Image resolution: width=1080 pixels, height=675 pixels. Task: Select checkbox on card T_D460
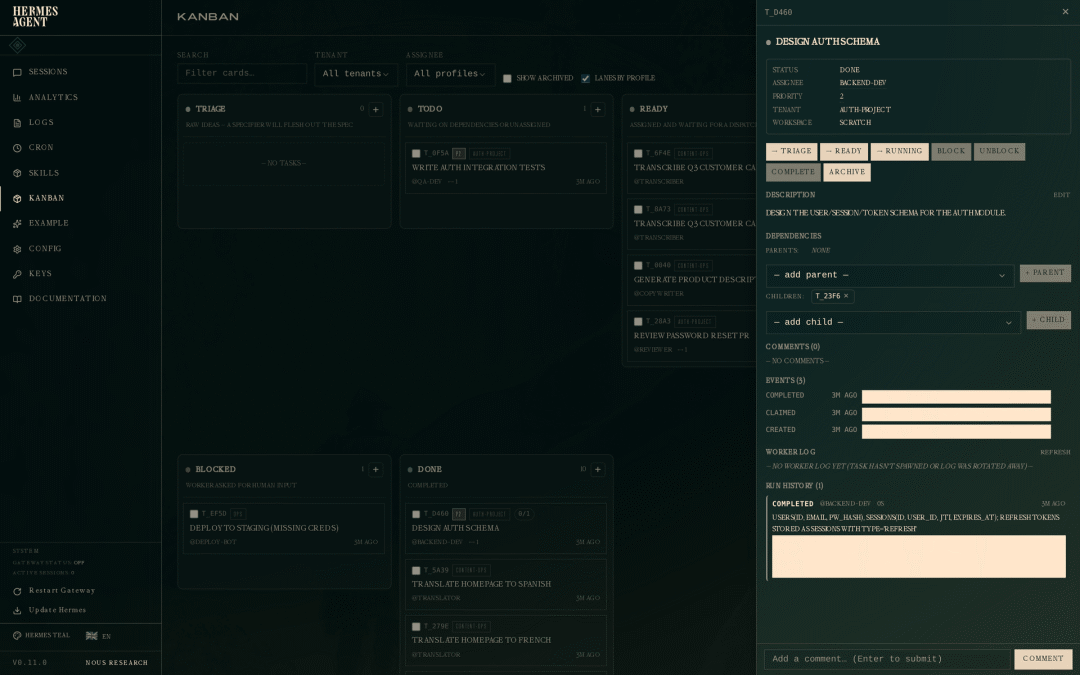click(x=416, y=515)
